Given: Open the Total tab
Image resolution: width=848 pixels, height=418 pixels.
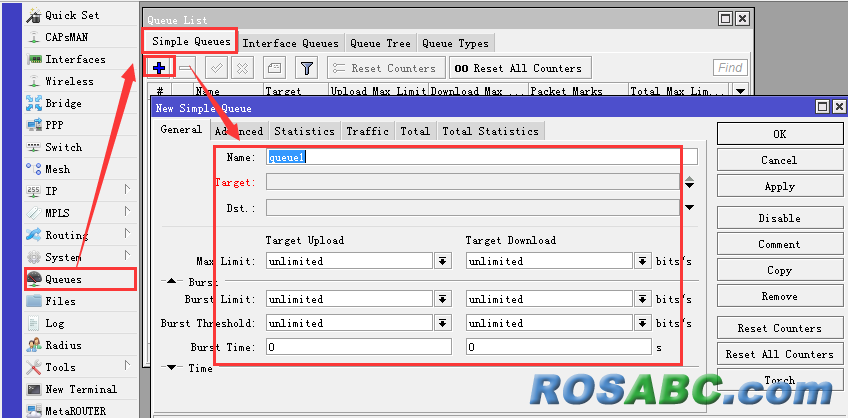Looking at the screenshot, I should point(415,131).
